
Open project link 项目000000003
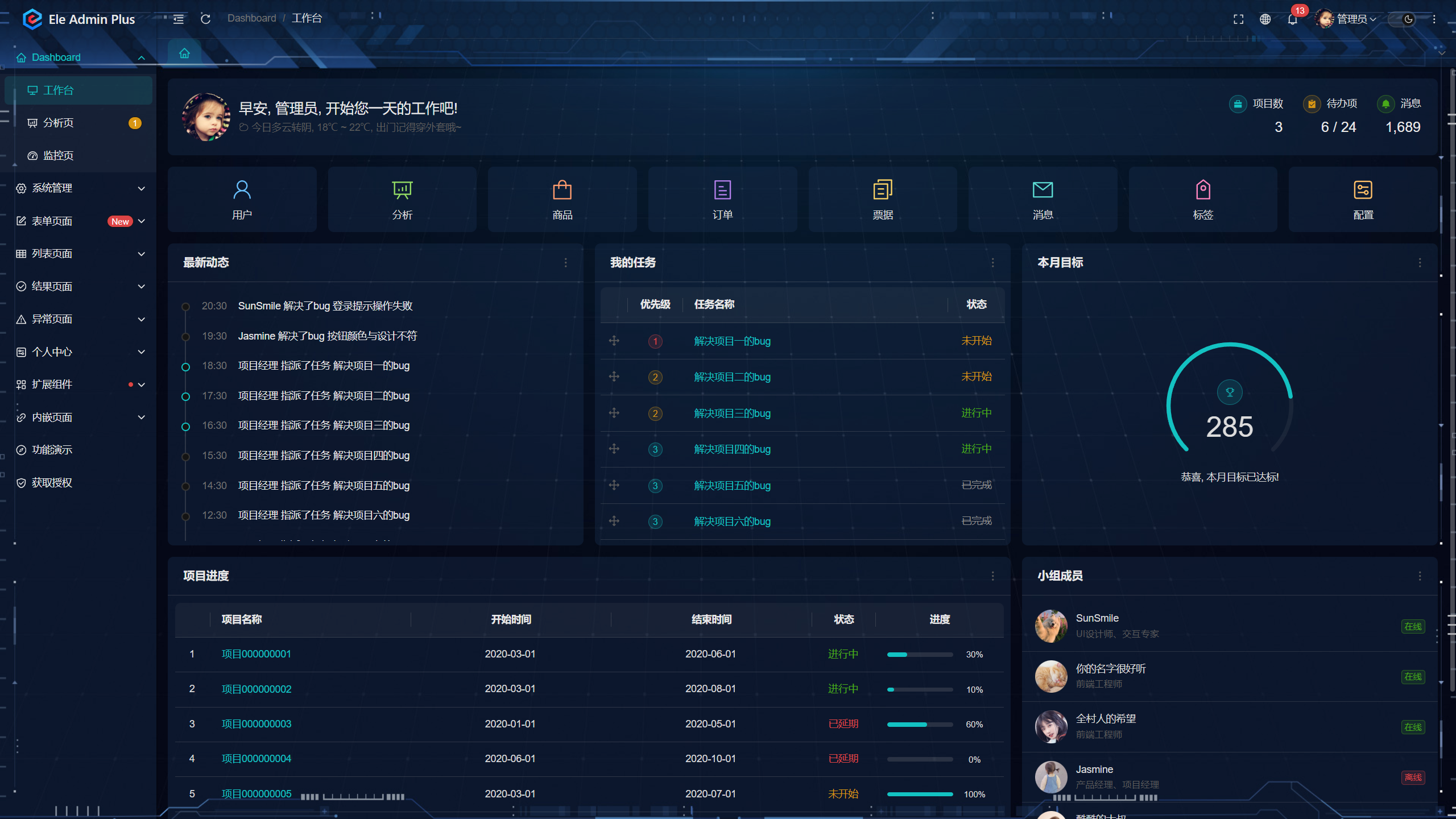(x=256, y=724)
